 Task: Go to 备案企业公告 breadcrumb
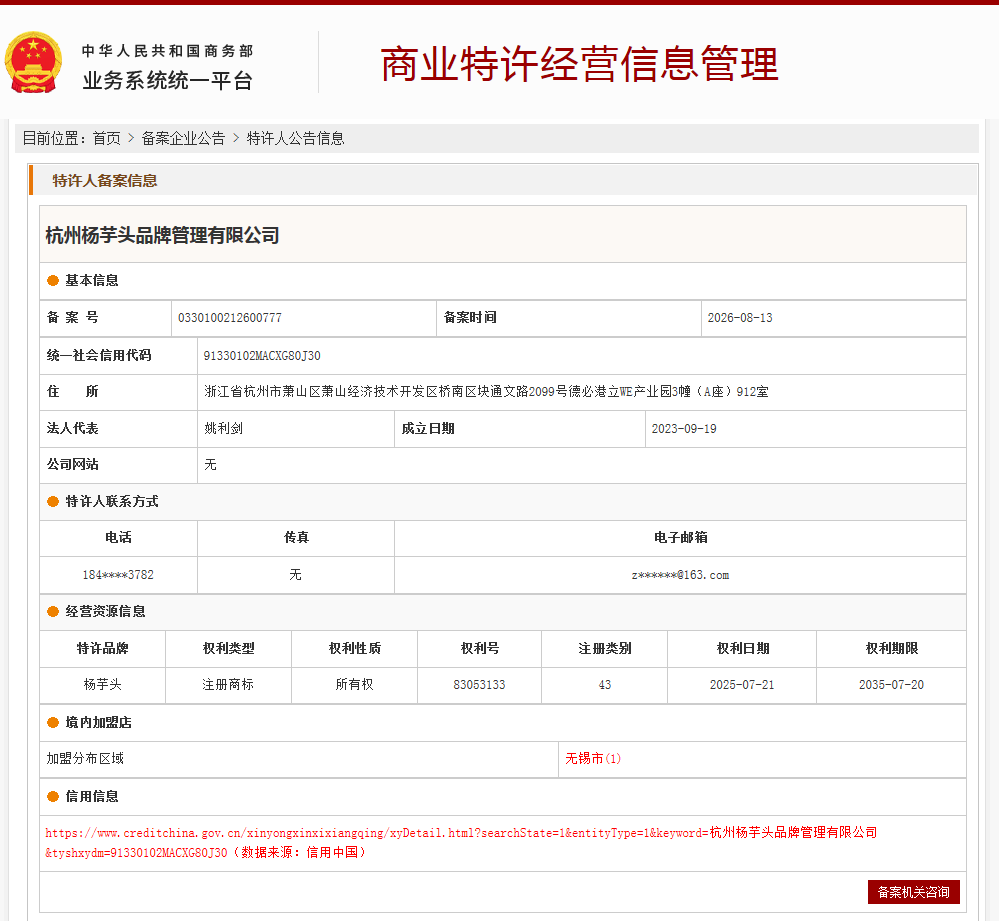coord(183,138)
